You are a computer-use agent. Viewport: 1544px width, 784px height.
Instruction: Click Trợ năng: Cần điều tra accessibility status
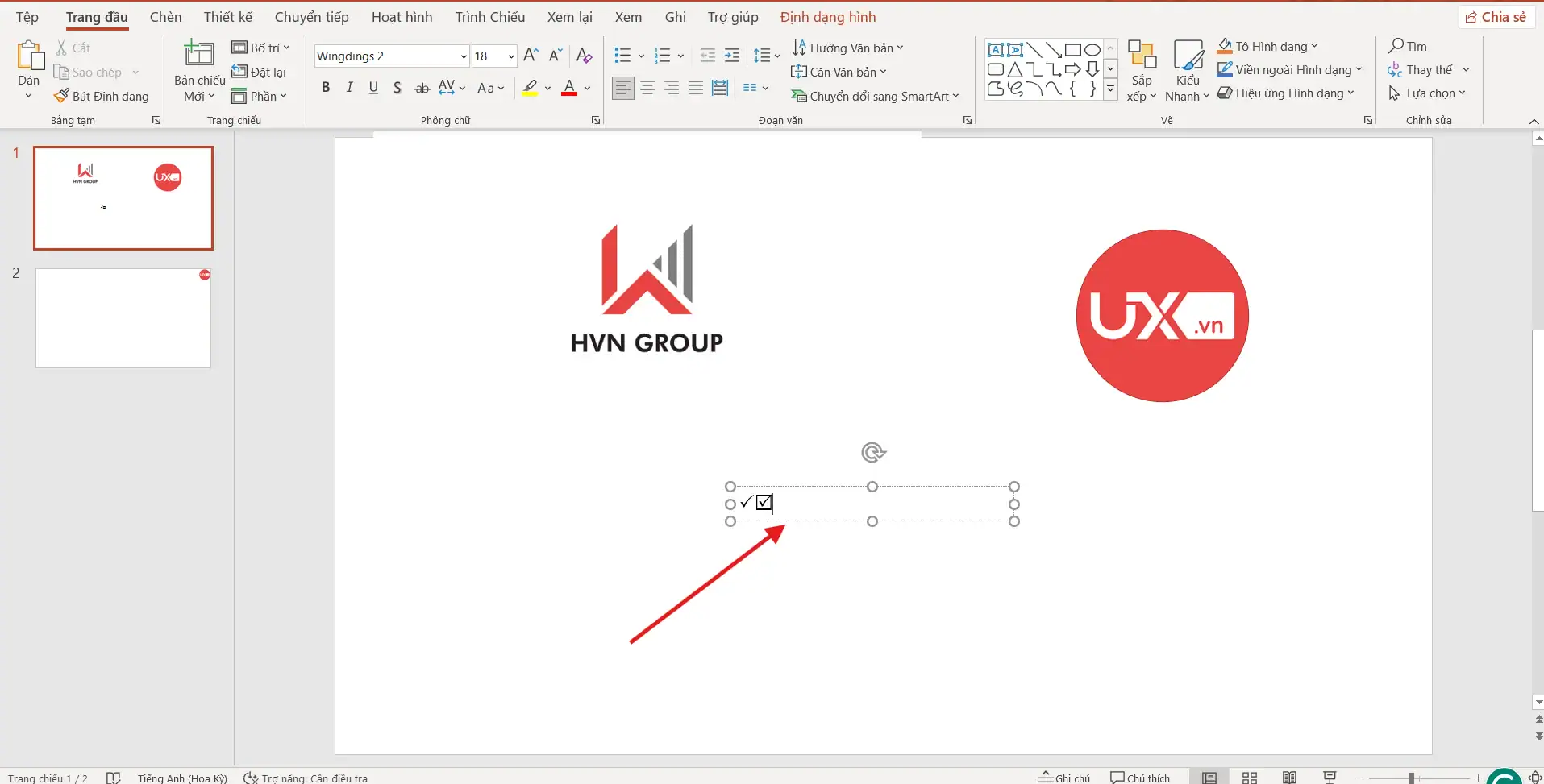[306, 778]
